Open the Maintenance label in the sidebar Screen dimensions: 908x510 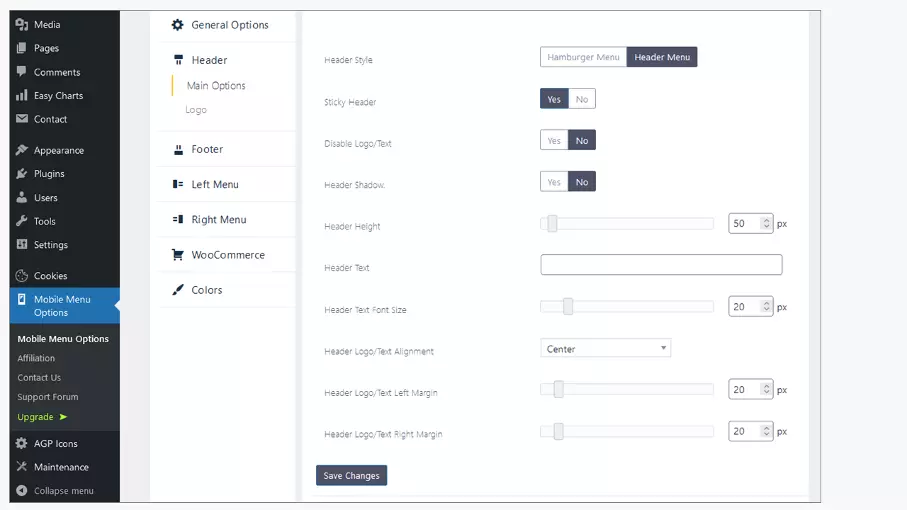pos(61,467)
